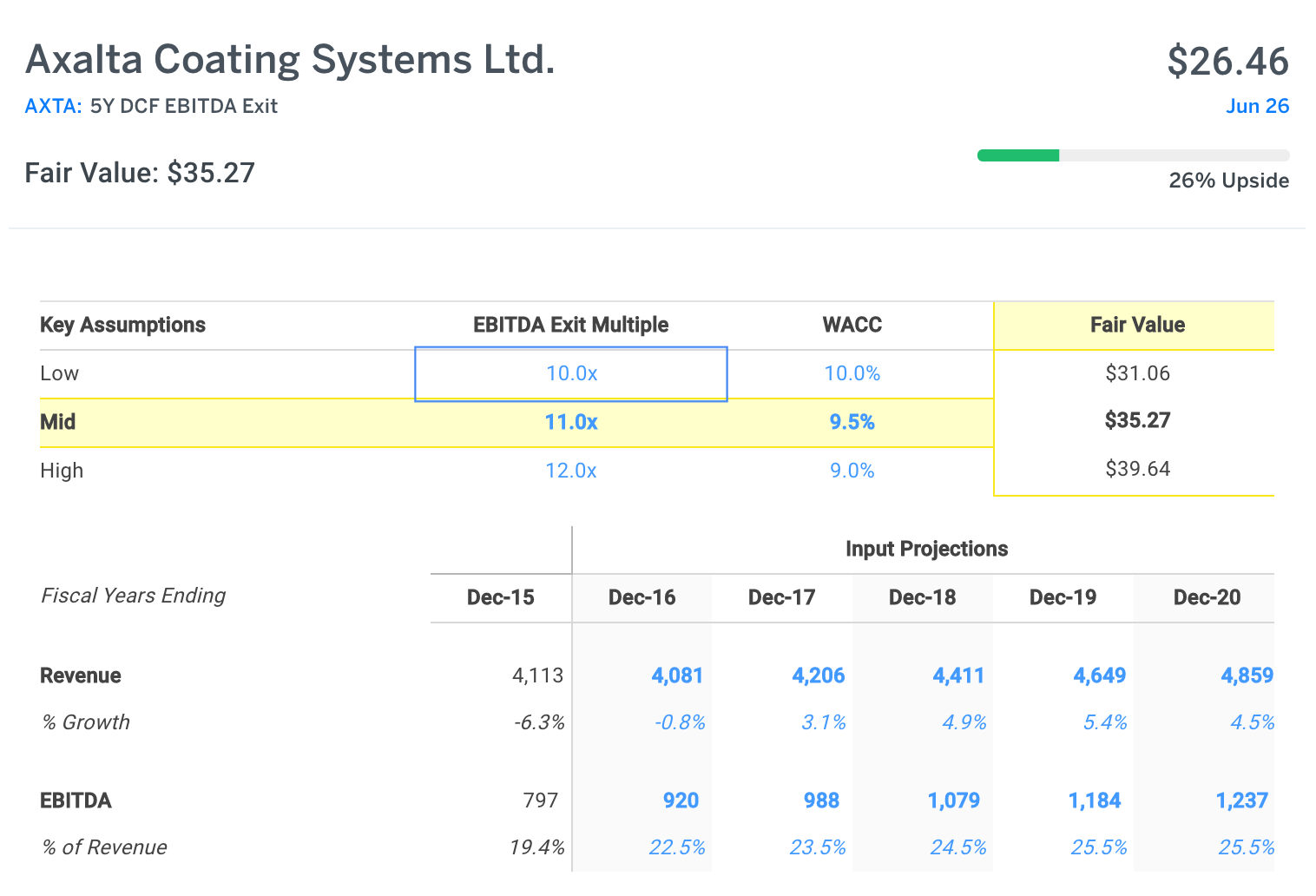Edit Dec-16 EBITDA projection 920
This screenshot has height=896, width=1316.
pos(681,800)
